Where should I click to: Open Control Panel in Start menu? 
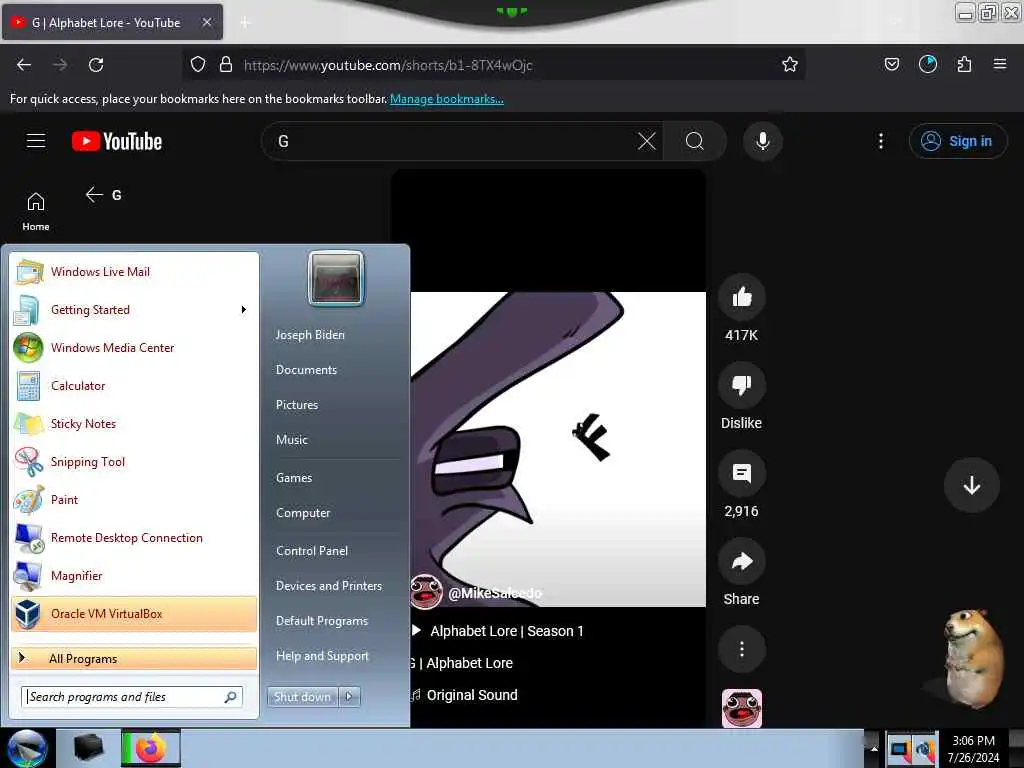[312, 551]
